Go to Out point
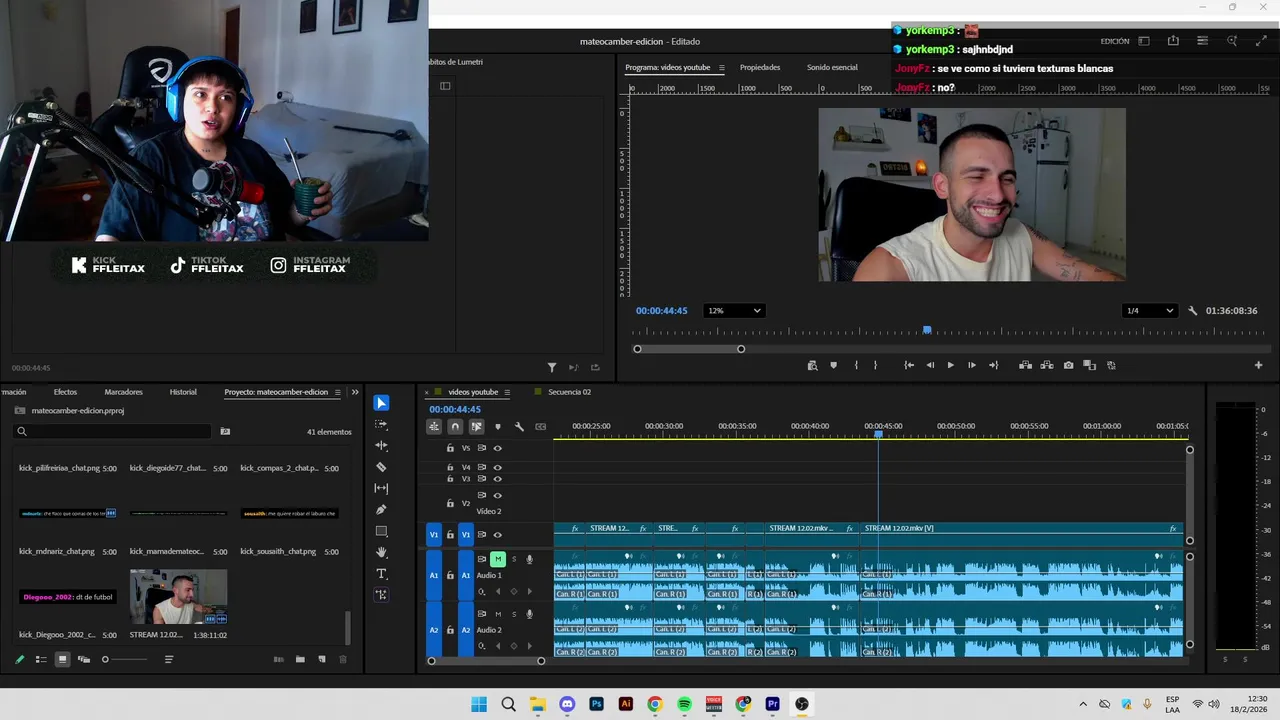 click(993, 365)
